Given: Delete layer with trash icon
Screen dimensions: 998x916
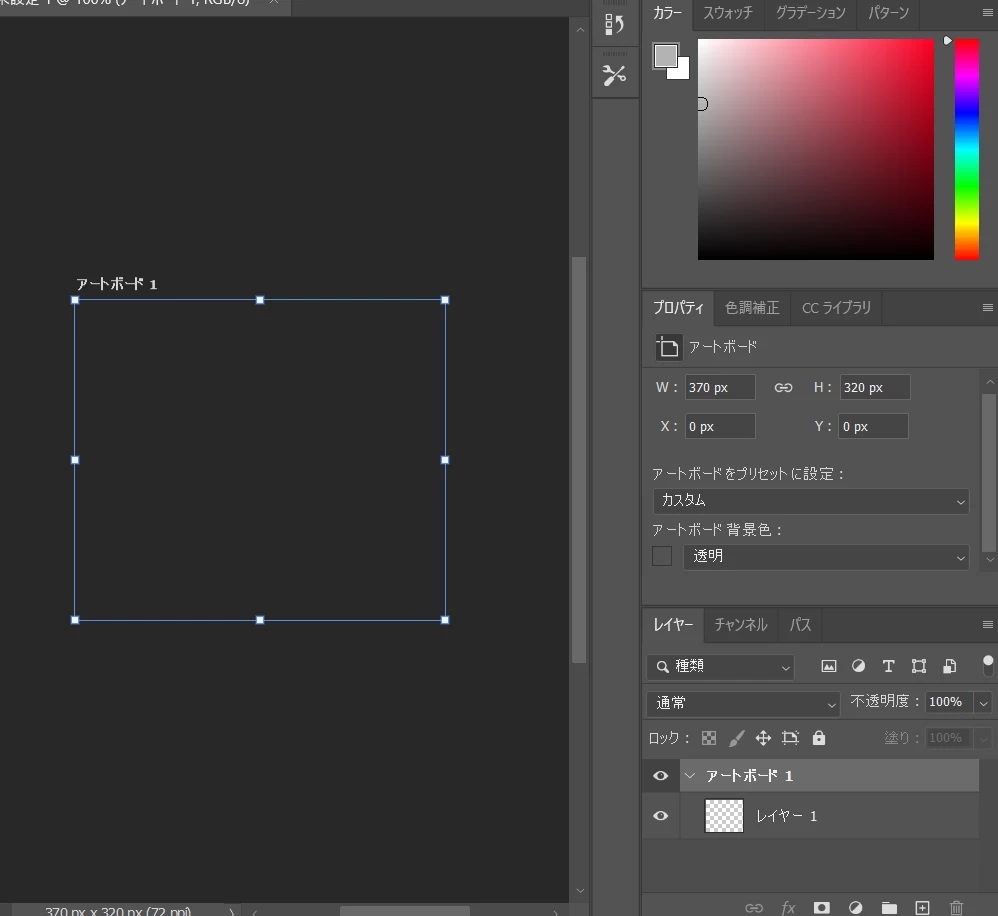Looking at the screenshot, I should (956, 908).
